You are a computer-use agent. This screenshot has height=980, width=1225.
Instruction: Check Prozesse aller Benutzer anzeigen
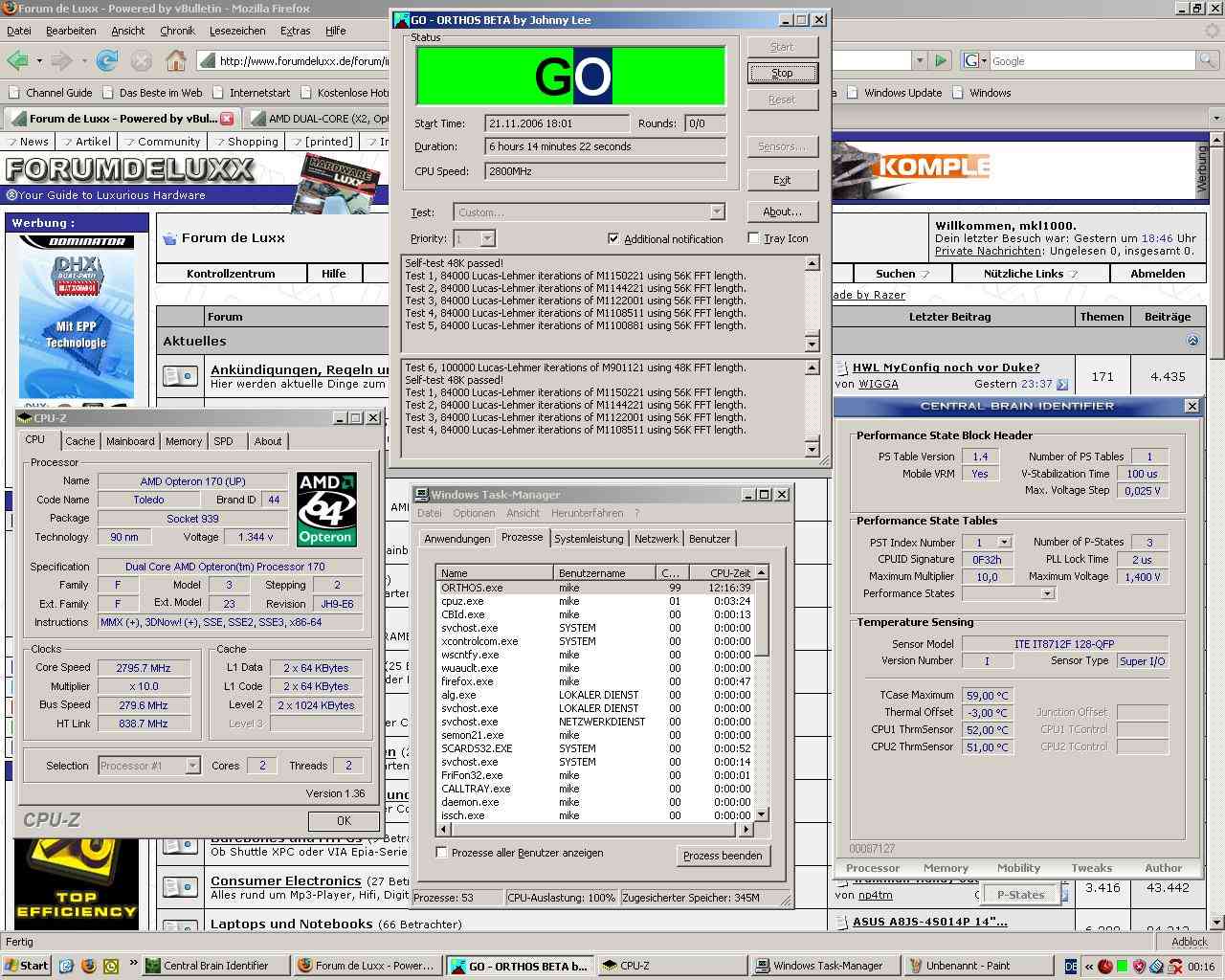441,852
